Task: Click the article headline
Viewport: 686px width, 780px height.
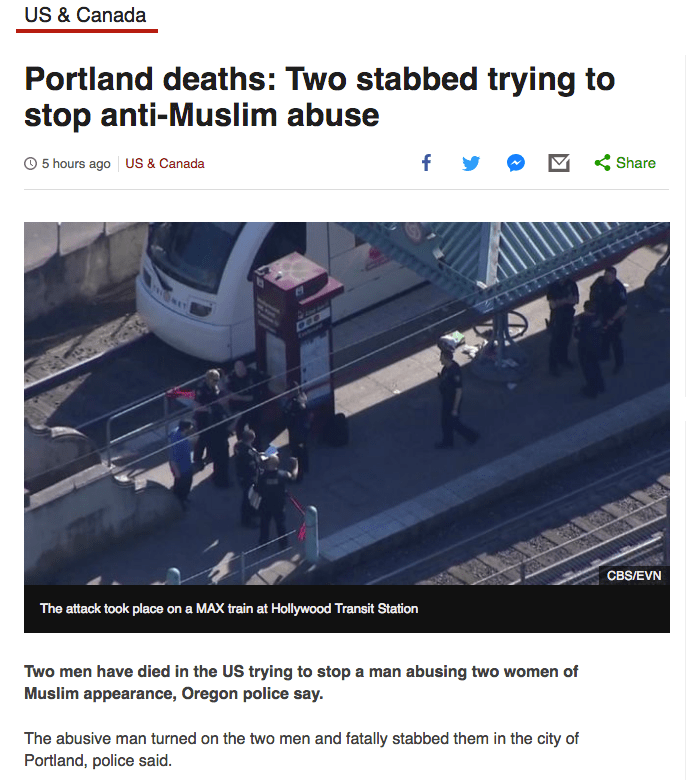Action: pos(319,97)
